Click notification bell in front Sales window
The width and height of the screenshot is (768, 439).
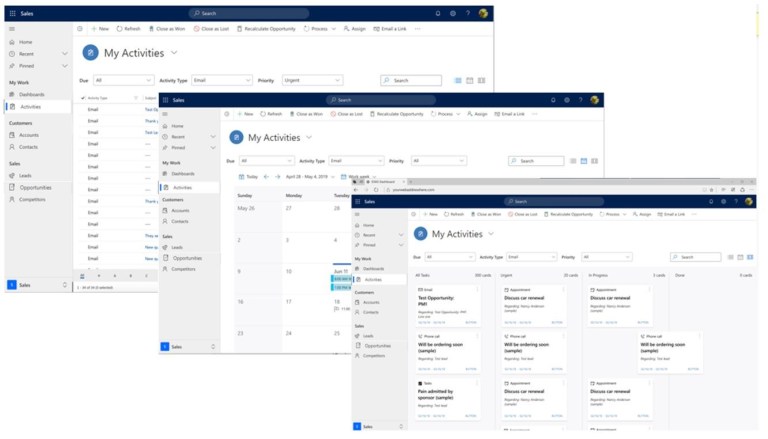tap(711, 201)
